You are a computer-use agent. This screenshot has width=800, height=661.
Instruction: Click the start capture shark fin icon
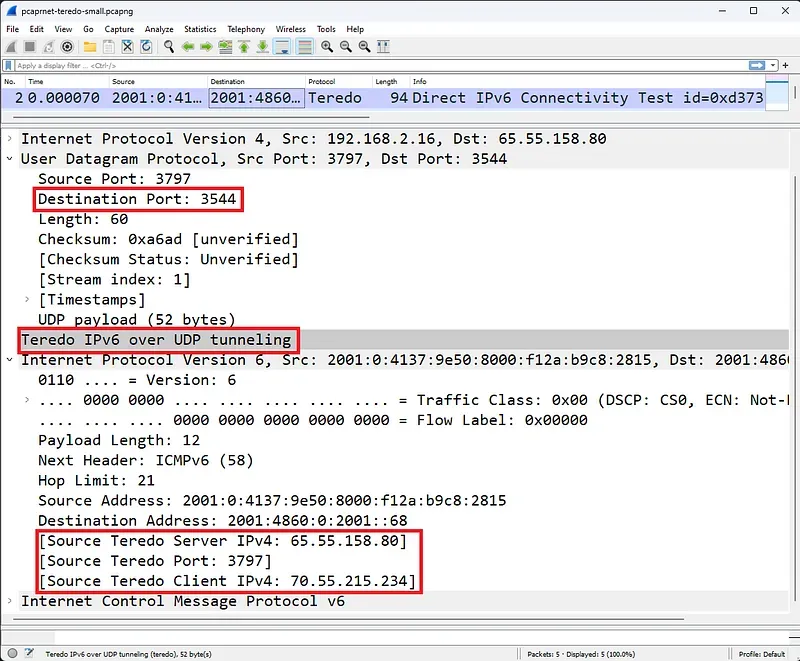pyautogui.click(x=11, y=47)
